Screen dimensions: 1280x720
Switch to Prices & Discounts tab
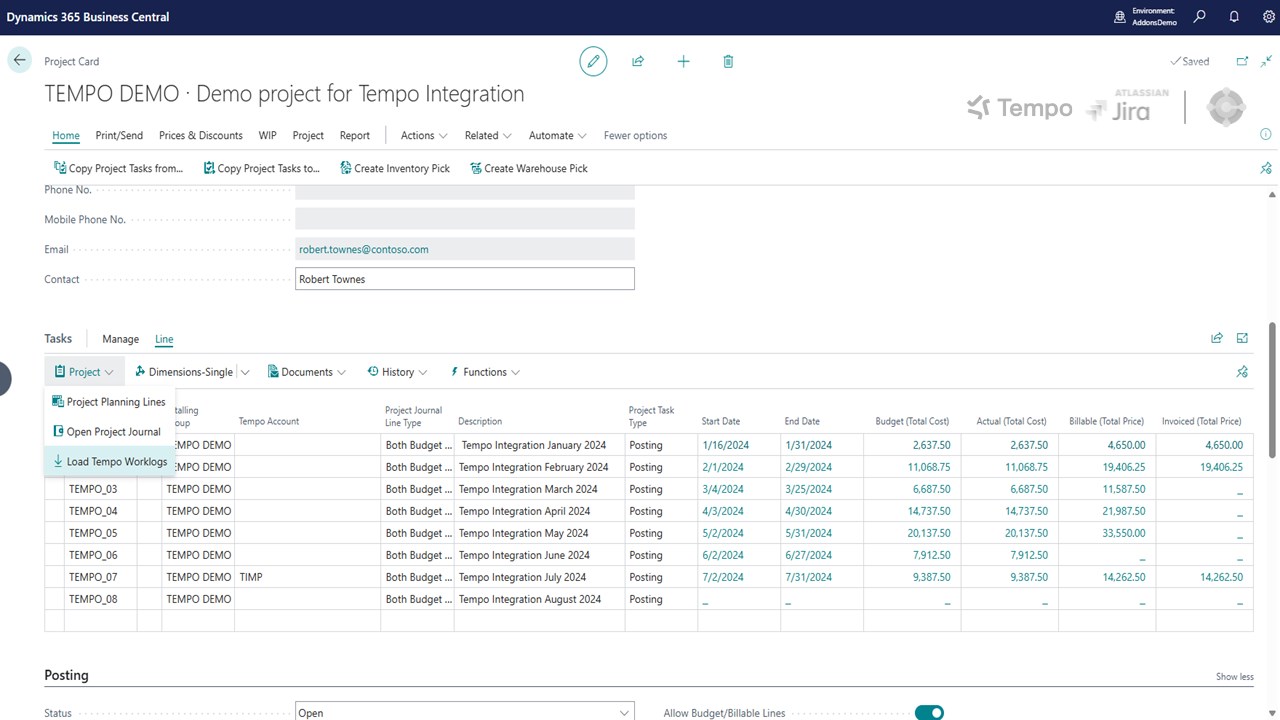coord(200,136)
